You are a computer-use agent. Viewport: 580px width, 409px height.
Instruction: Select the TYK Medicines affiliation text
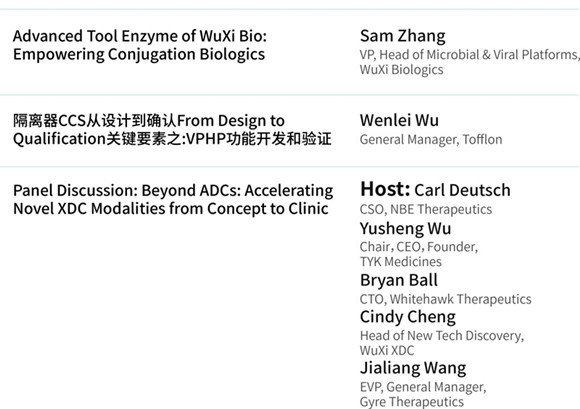(401, 261)
